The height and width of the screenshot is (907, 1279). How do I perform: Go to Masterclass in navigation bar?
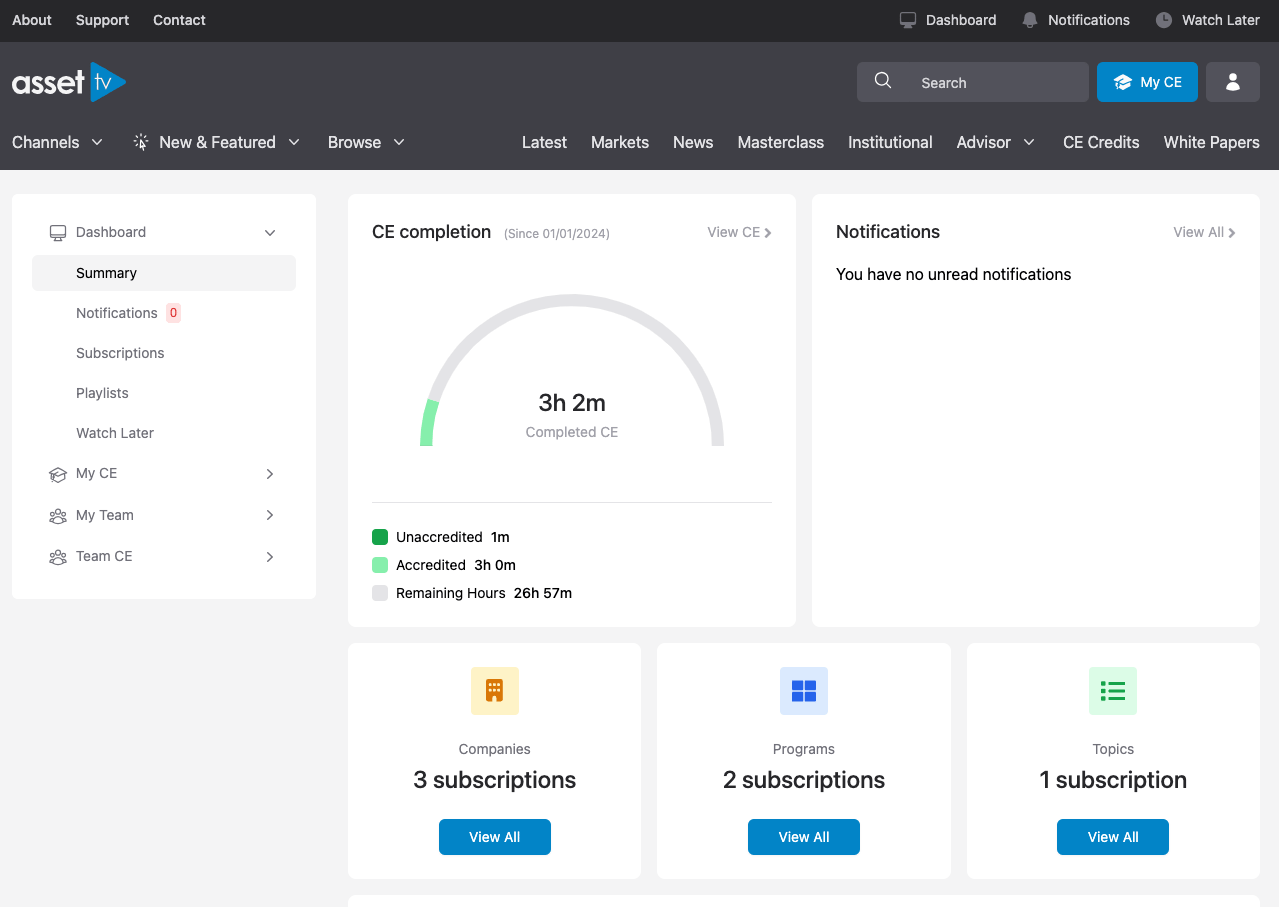(x=780, y=142)
